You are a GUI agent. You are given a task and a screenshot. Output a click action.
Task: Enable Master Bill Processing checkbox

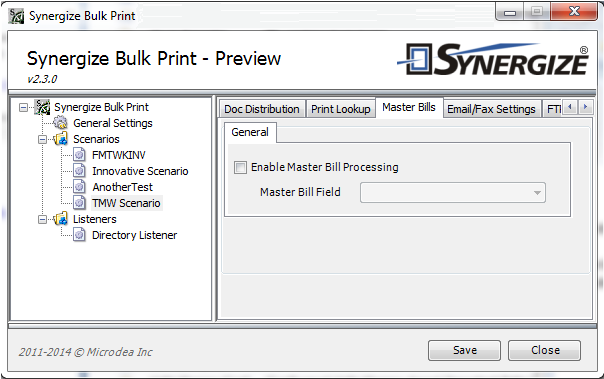(240, 168)
